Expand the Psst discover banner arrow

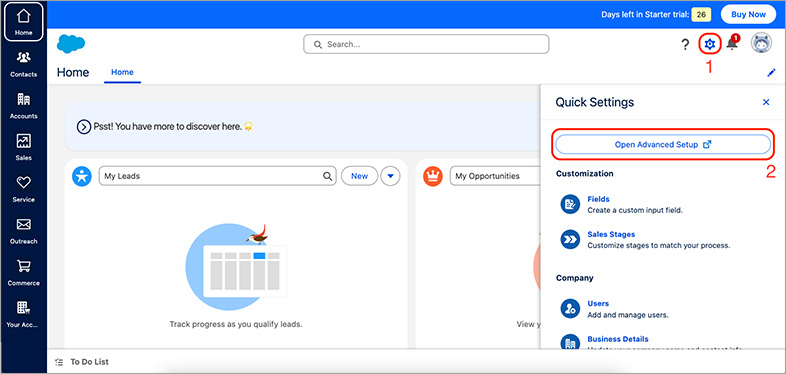(x=84, y=127)
